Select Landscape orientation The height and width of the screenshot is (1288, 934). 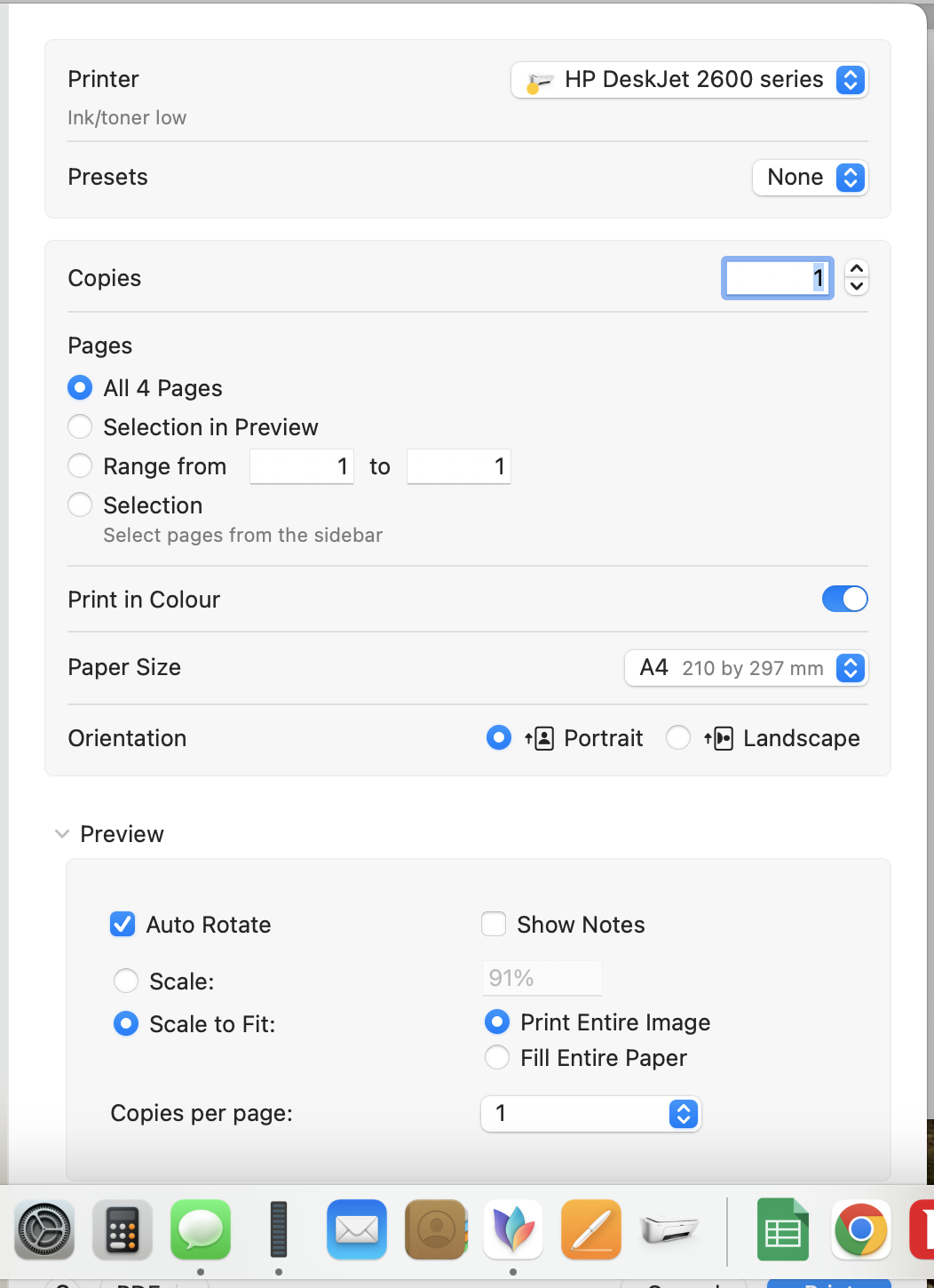(x=678, y=738)
